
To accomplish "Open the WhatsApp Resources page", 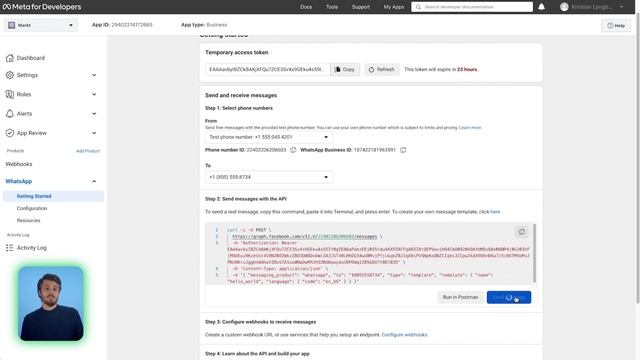I will click(x=29, y=220).
